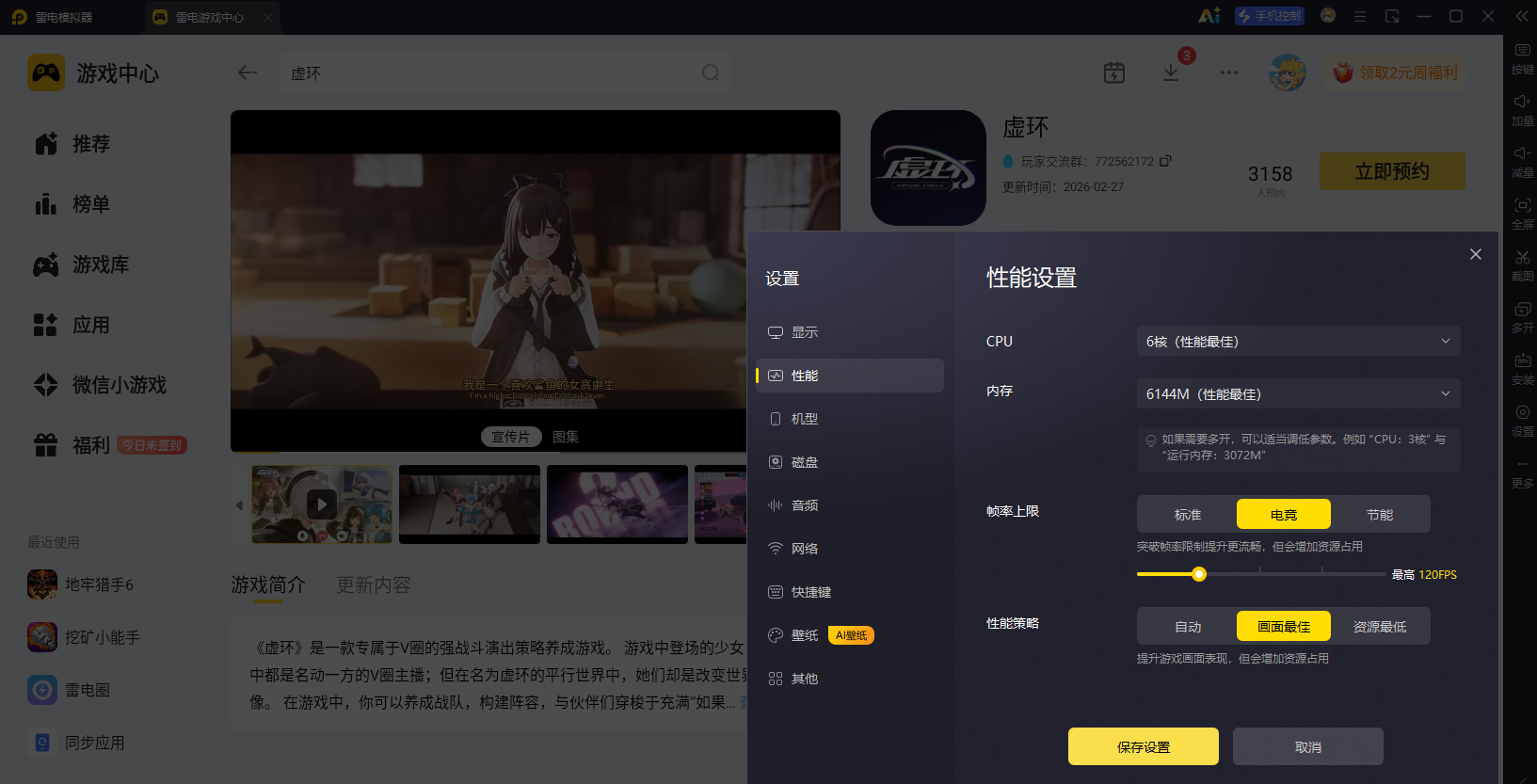1537x784 pixels.
Task: Click the search magnifier icon
Action: (x=711, y=72)
